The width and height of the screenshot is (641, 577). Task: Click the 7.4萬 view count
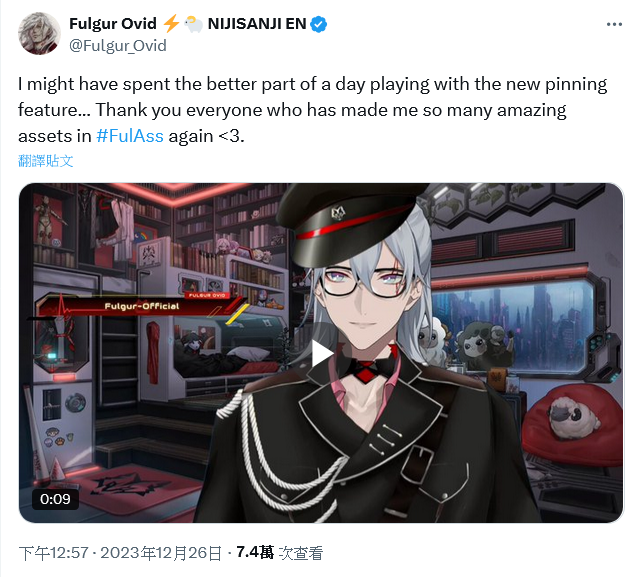(x=255, y=552)
